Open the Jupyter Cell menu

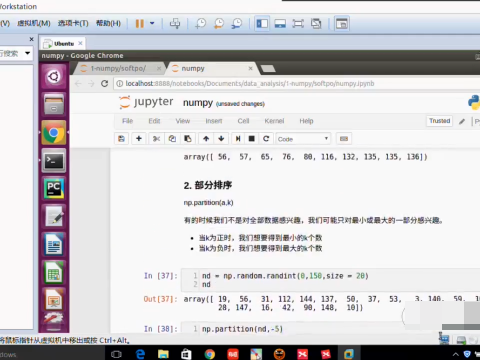(243, 121)
